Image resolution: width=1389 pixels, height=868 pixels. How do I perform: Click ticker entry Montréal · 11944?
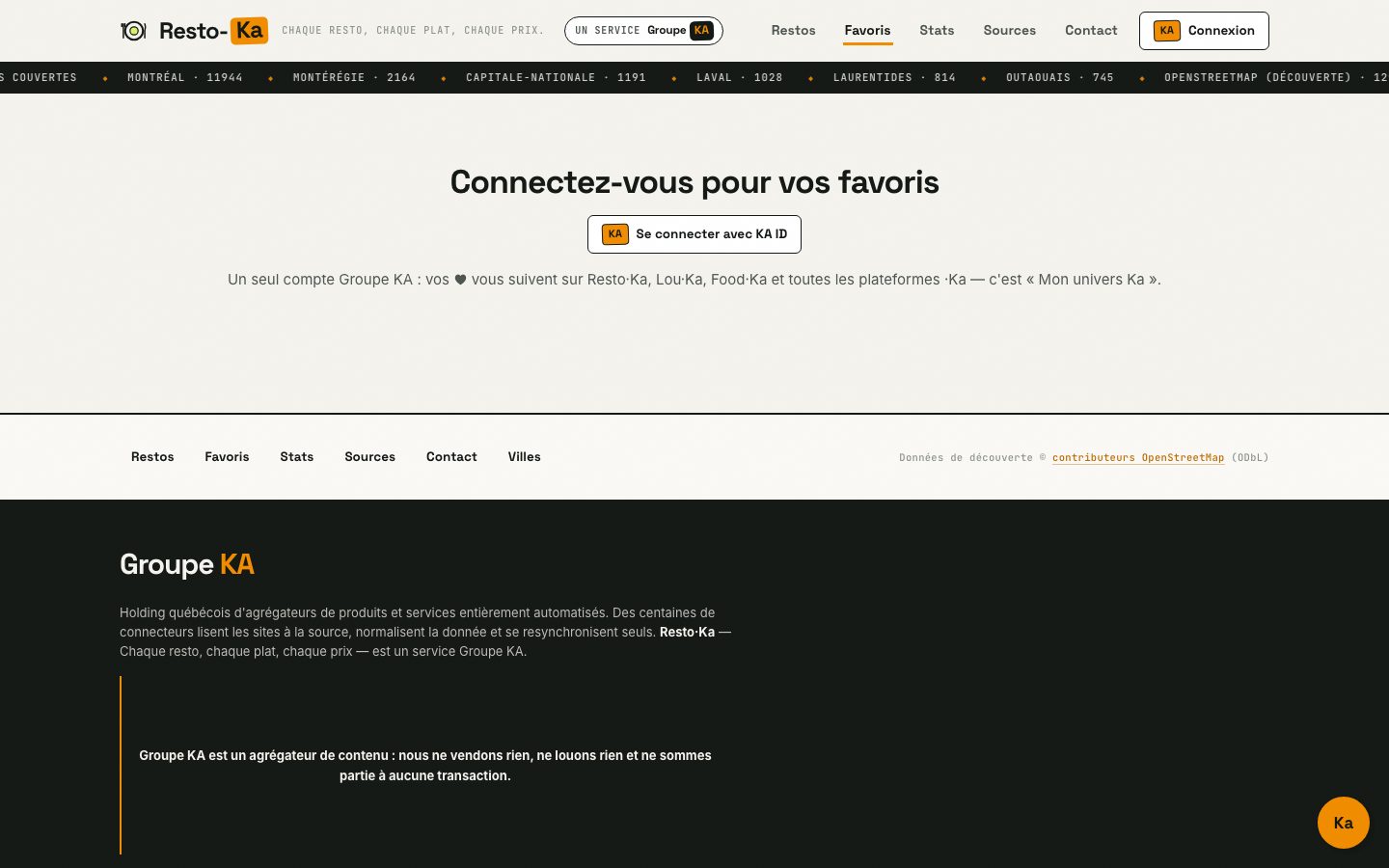coord(185,77)
